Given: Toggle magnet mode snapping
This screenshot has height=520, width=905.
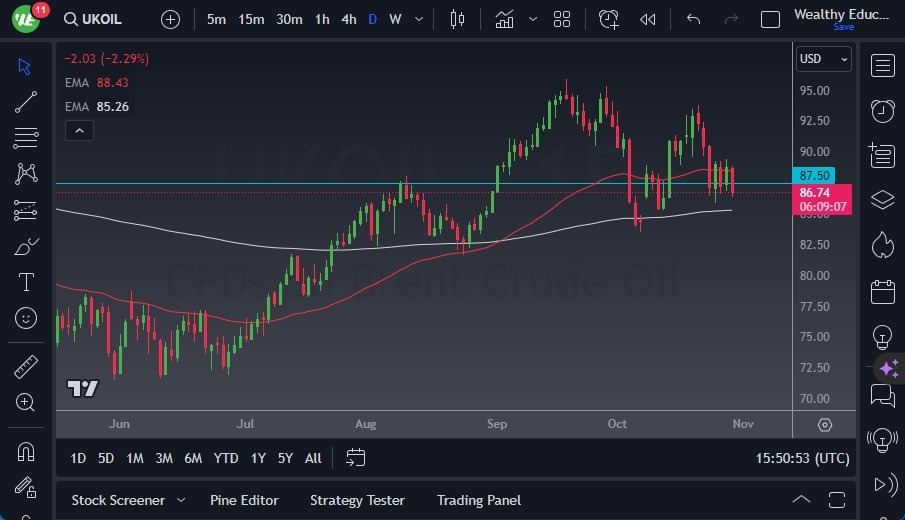Looking at the screenshot, I should point(26,451).
